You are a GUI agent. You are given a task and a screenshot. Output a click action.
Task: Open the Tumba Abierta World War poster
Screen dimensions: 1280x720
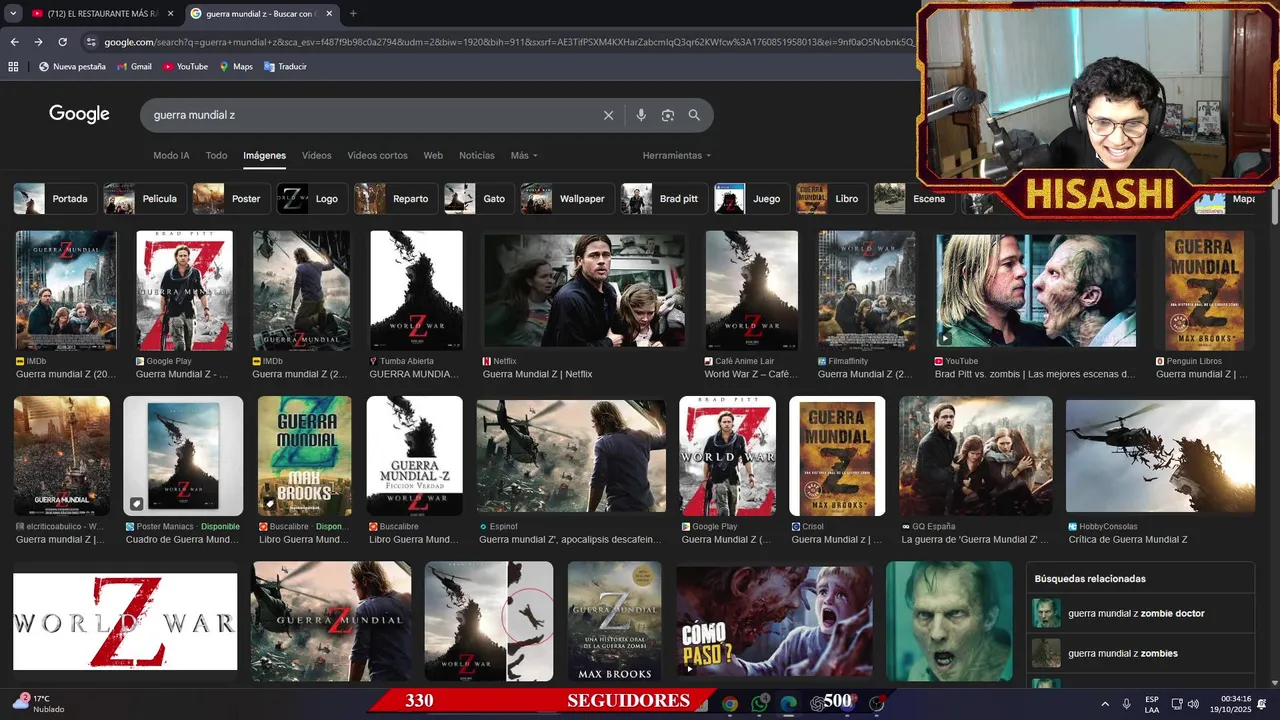[x=416, y=290]
